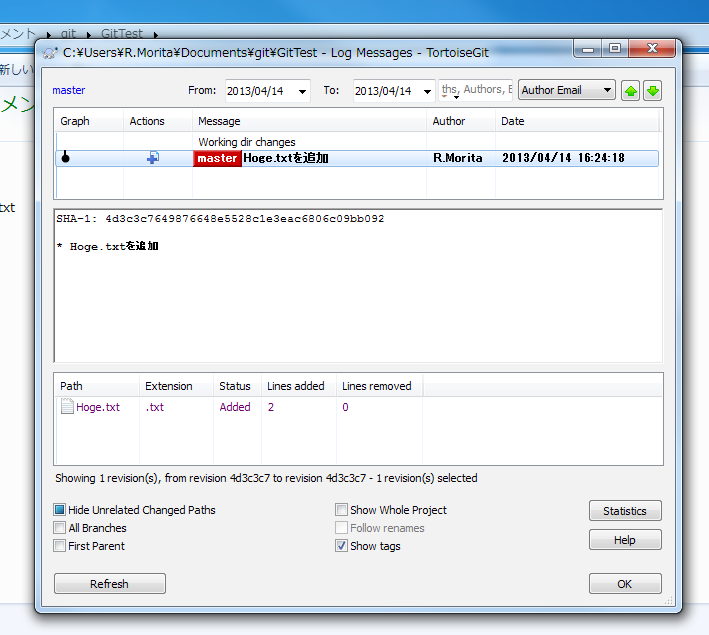This screenshot has height=635, width=709.
Task: Click the Actions column header
Action: (x=158, y=121)
